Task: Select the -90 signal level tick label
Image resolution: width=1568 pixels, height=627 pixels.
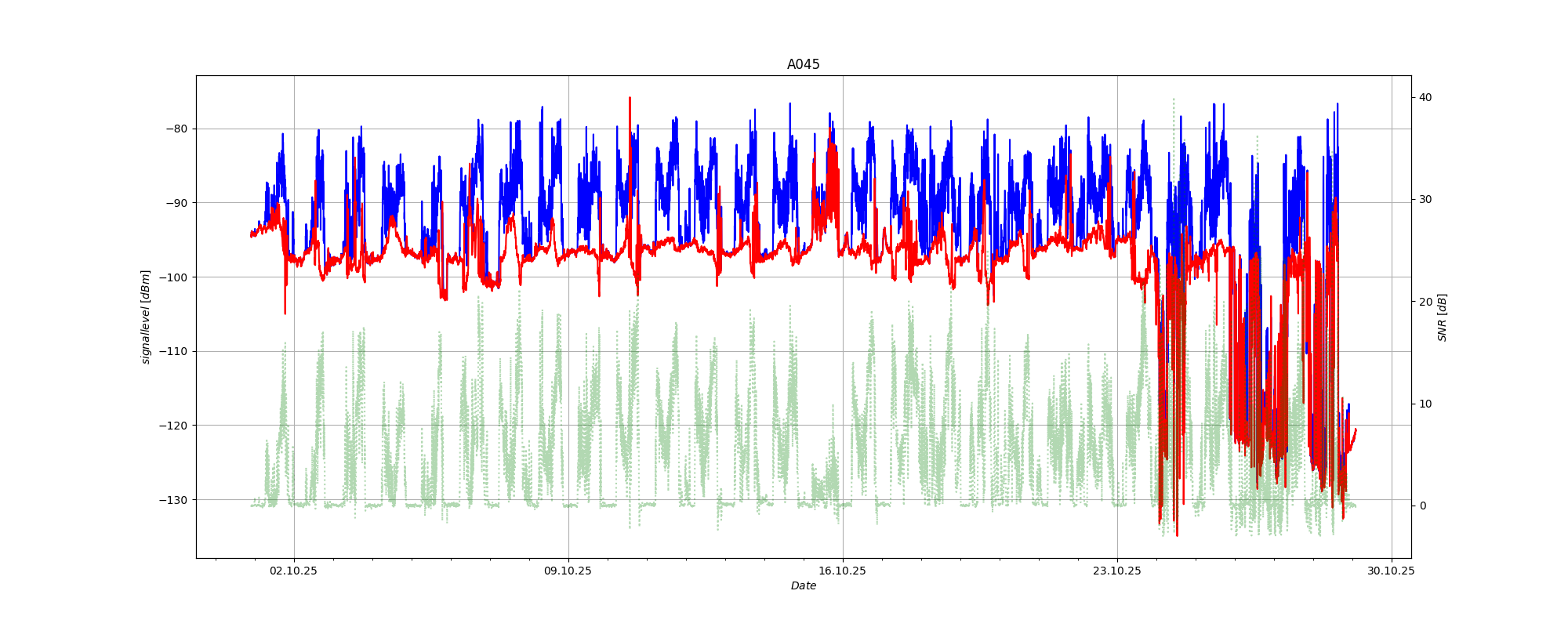Action: point(176,203)
